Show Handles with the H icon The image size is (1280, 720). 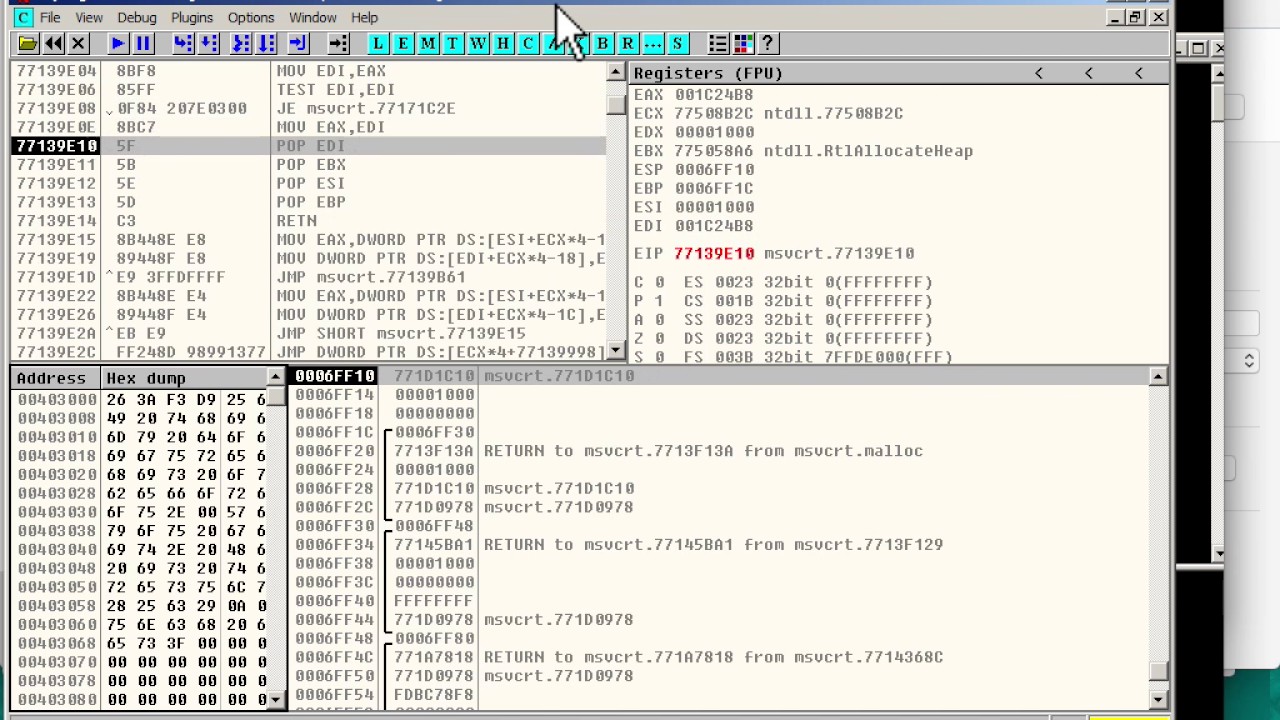[x=502, y=44]
